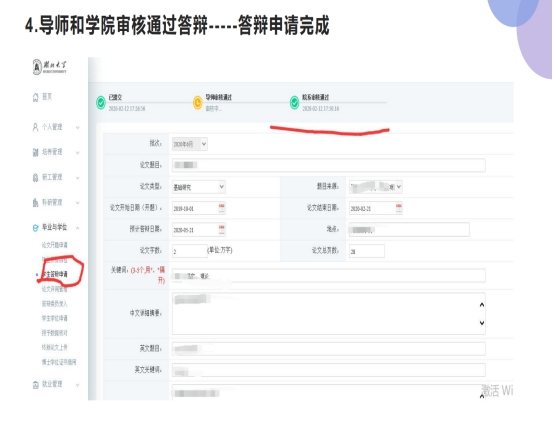
Task: Select 学生答辩申请 in sidebar submenu
Action: pos(55,274)
